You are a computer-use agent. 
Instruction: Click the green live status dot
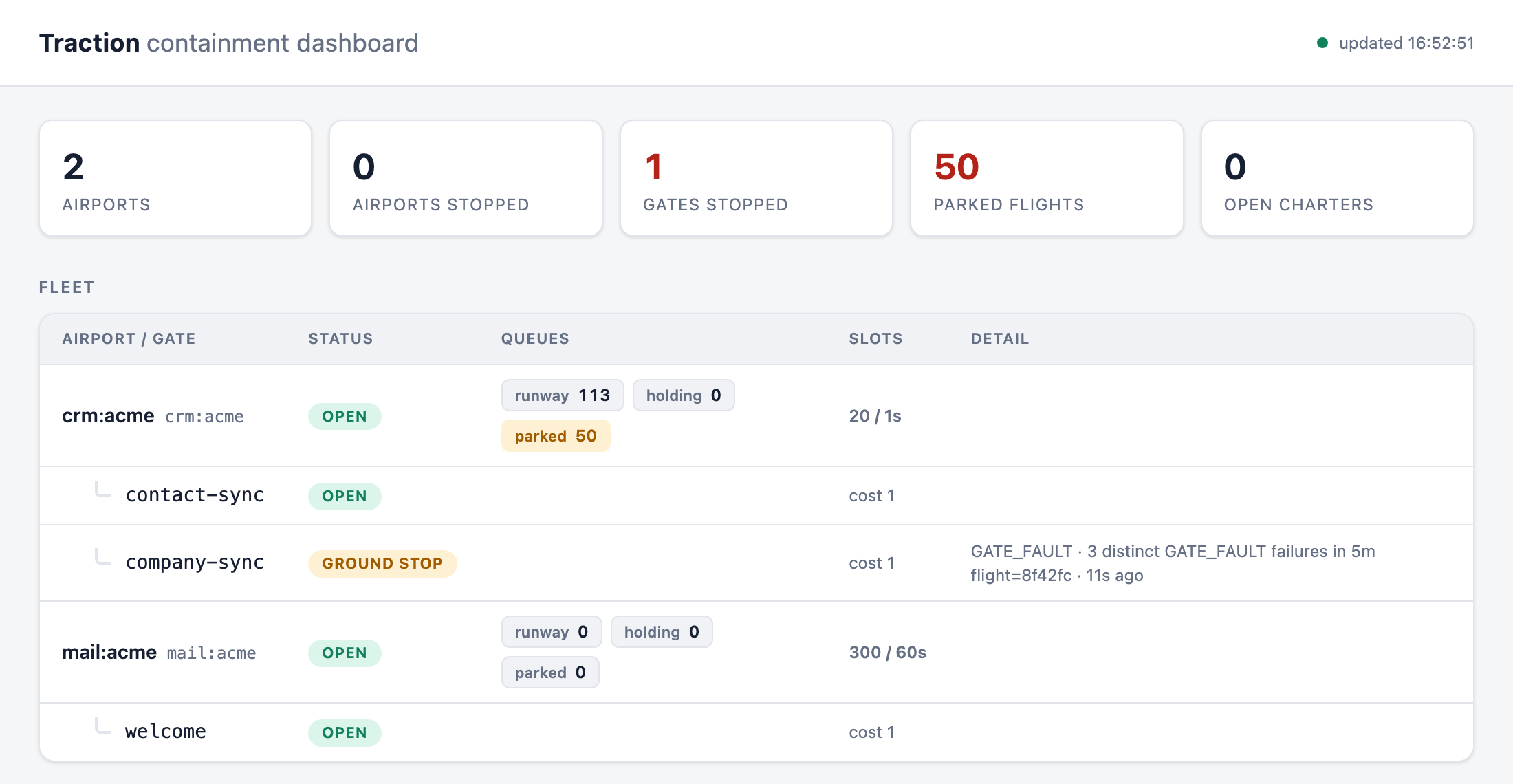coord(1322,43)
